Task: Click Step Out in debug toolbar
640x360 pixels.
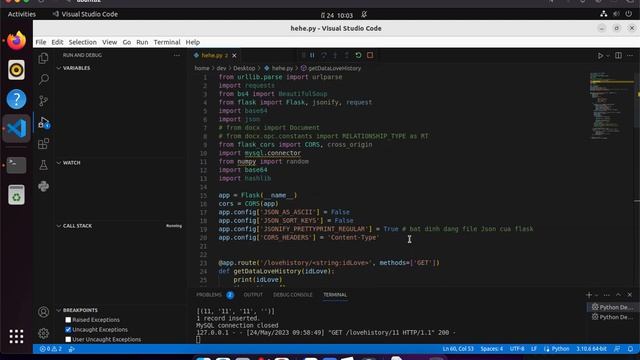Action: click(x=347, y=55)
